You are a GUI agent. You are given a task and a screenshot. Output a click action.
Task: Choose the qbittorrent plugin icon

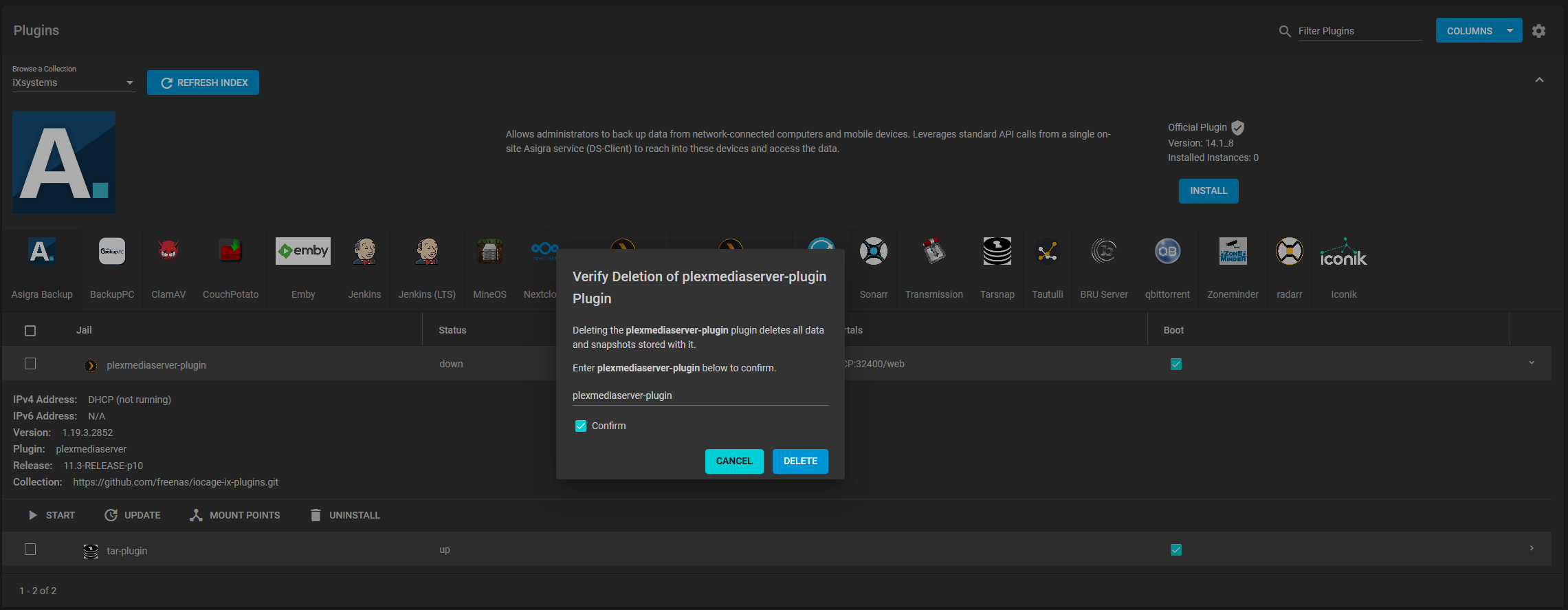(x=1167, y=252)
